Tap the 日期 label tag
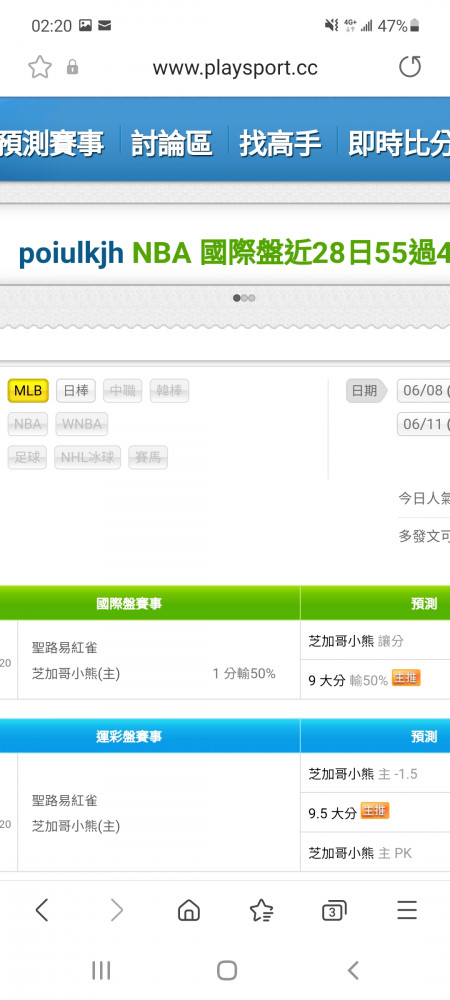 pos(366,390)
